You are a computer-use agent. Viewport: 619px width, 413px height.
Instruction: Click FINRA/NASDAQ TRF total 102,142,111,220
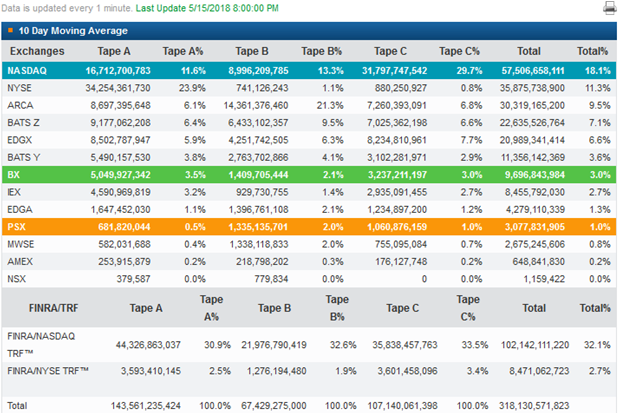point(535,345)
